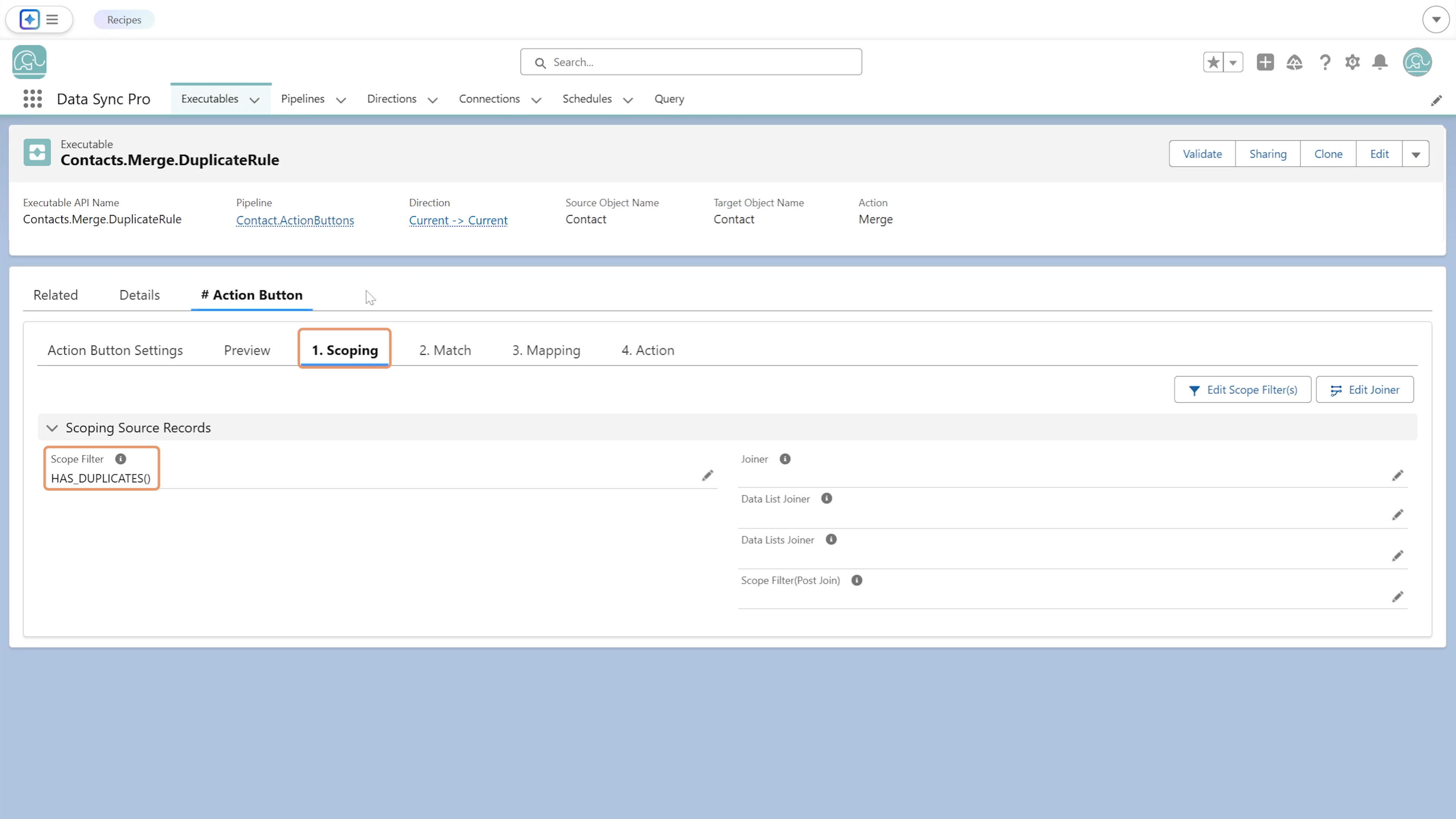
Task: Open the Help question mark icon
Action: click(1325, 62)
